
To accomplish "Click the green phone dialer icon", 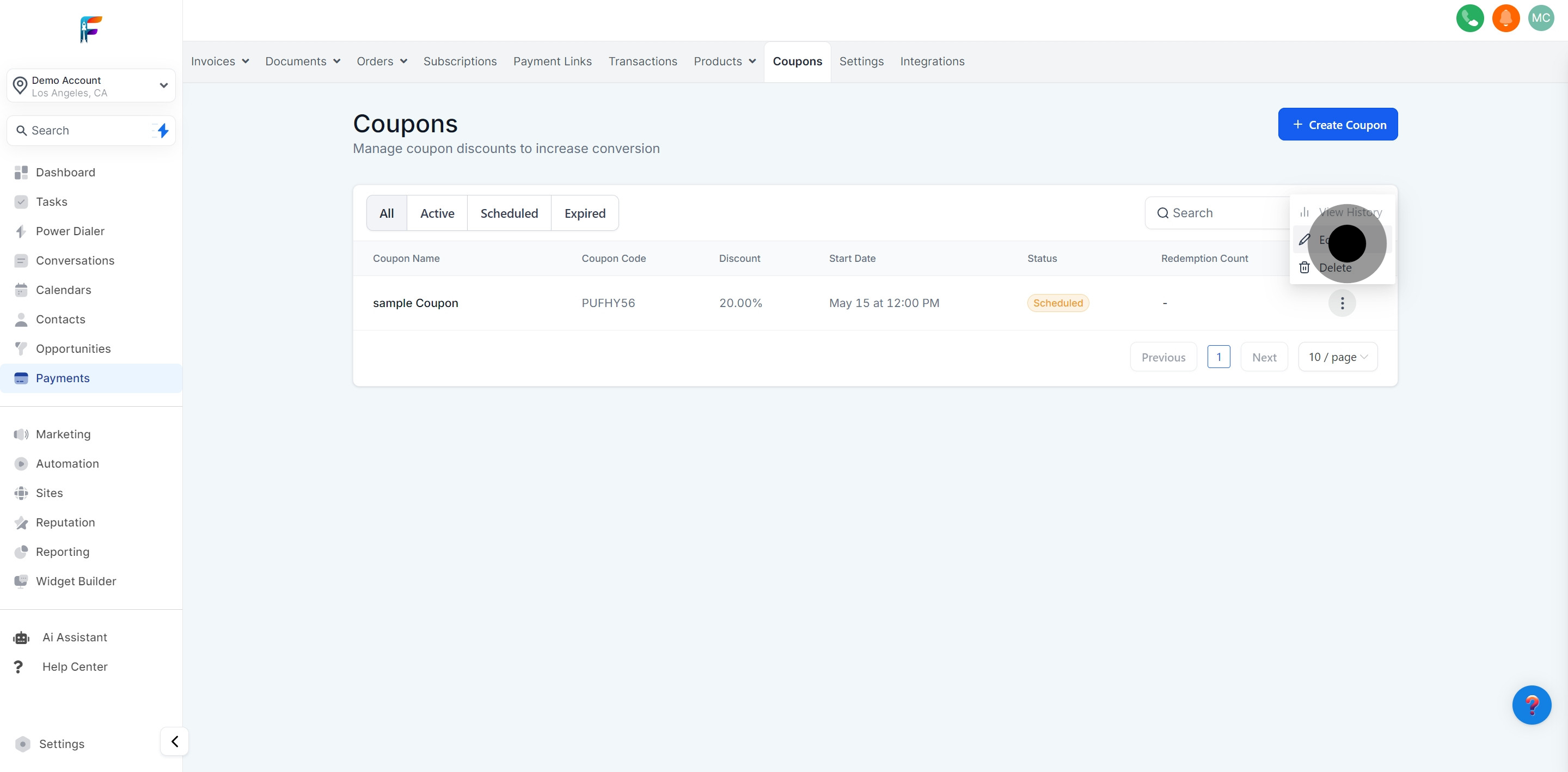I will click(1469, 19).
